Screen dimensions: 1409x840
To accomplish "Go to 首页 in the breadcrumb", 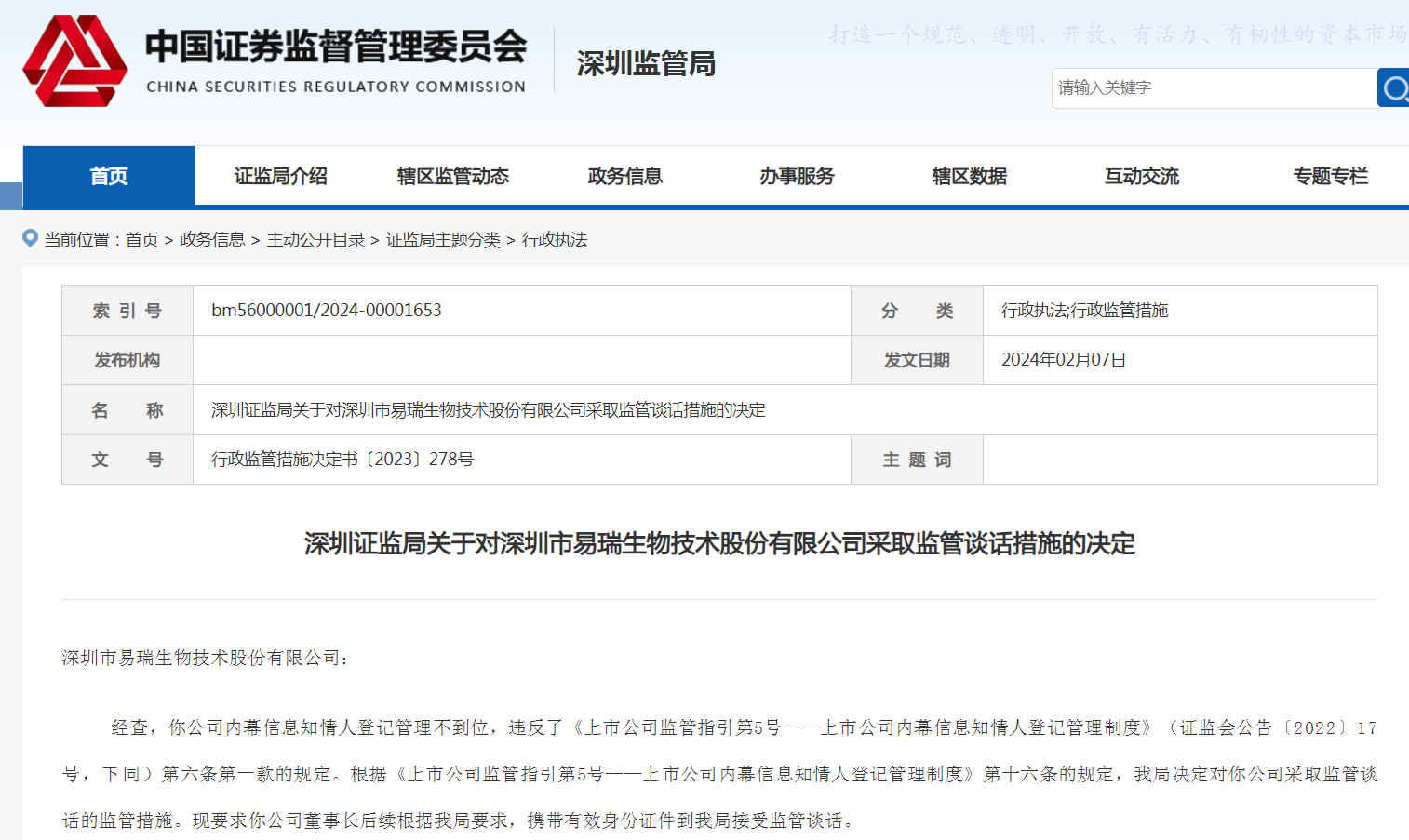I will click(x=141, y=240).
